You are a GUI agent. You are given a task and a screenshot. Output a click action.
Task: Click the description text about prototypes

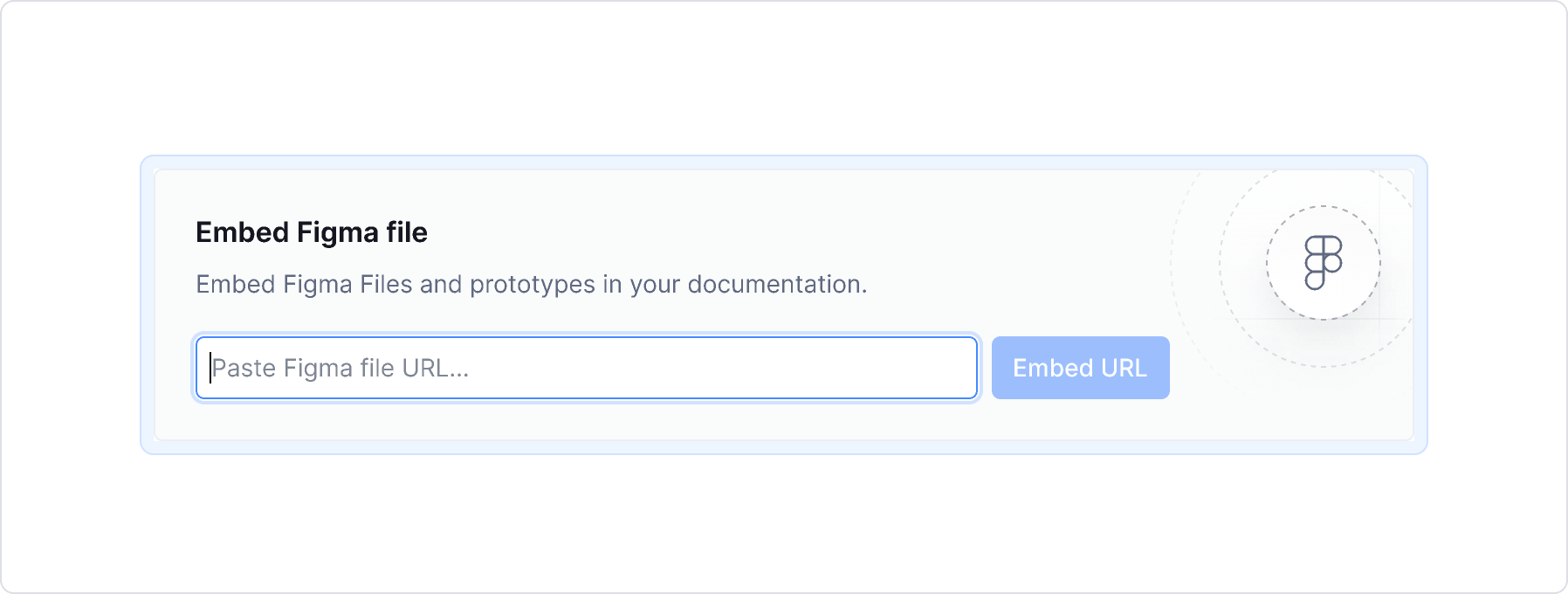tap(531, 285)
